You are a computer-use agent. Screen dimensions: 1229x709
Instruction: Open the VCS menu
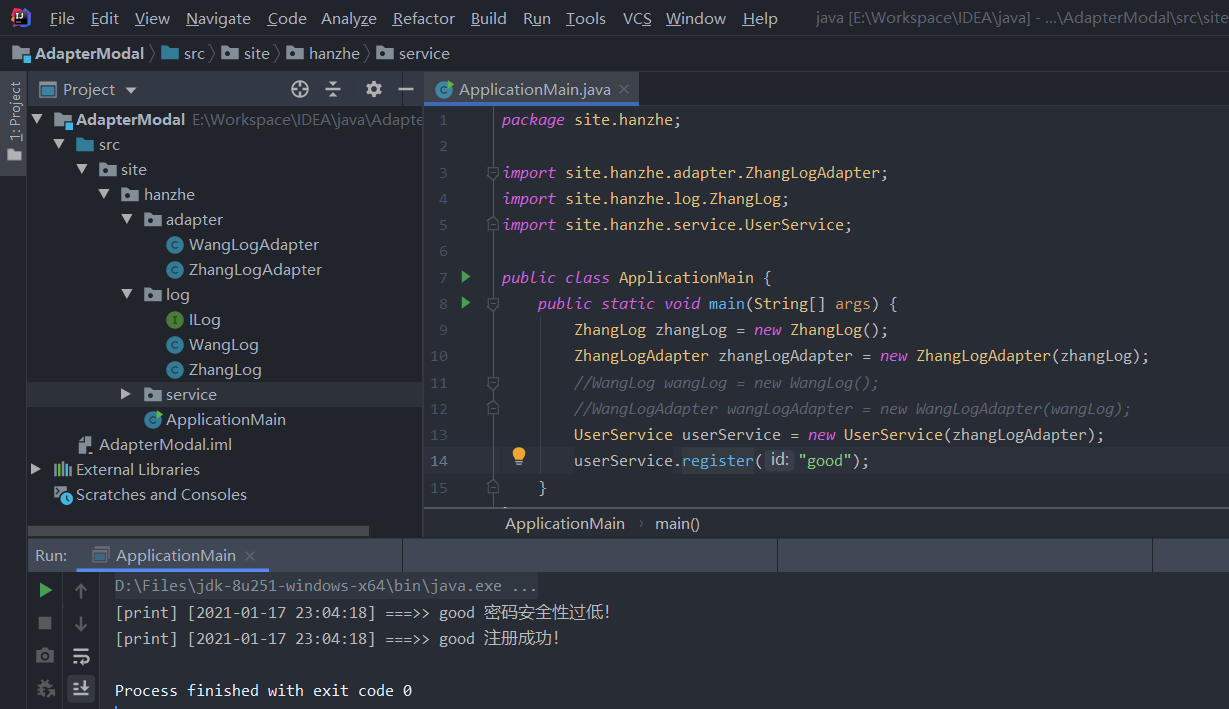637,18
